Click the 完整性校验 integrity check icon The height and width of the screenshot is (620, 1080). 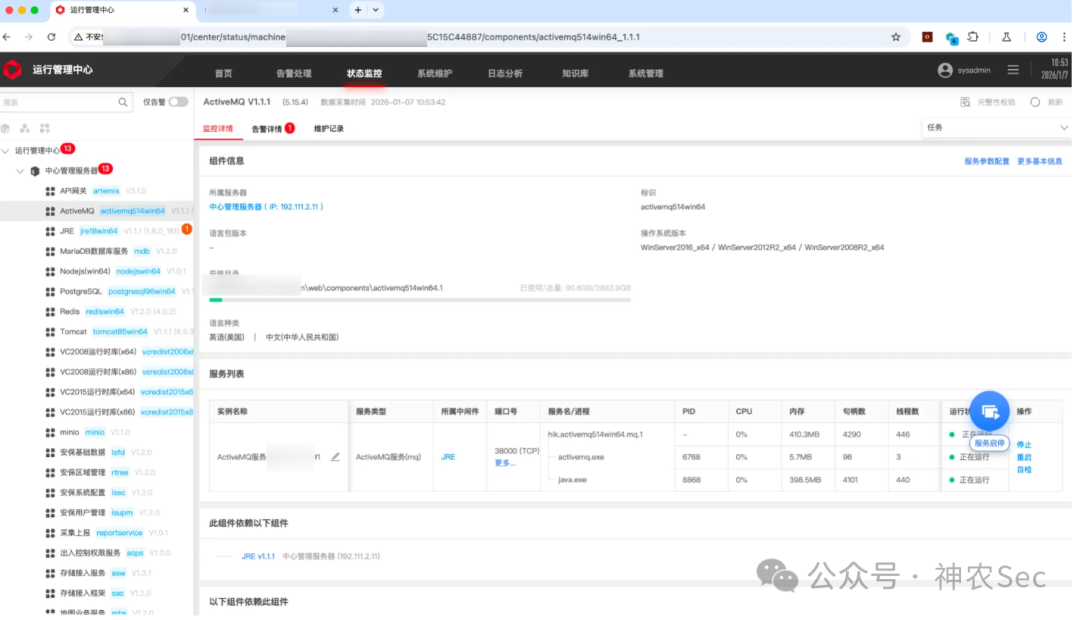tap(965, 102)
